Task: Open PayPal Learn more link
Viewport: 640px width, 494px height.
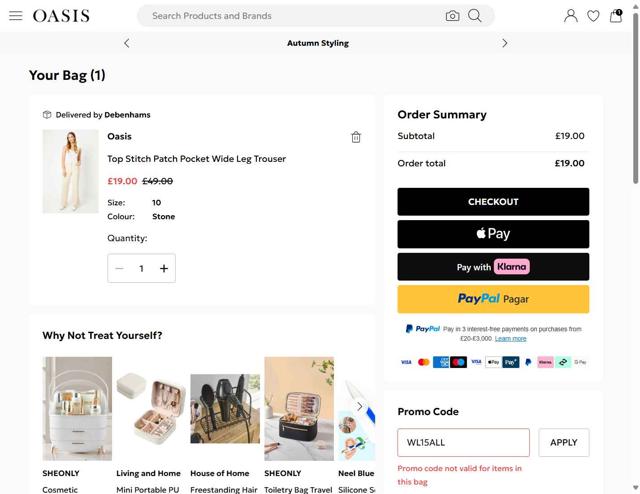Action: click(510, 339)
